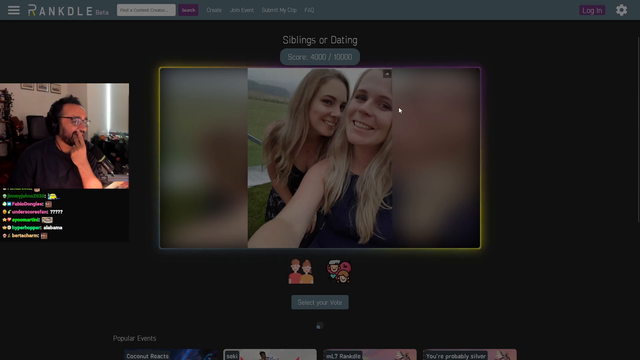Click the purple Search button

188,10
